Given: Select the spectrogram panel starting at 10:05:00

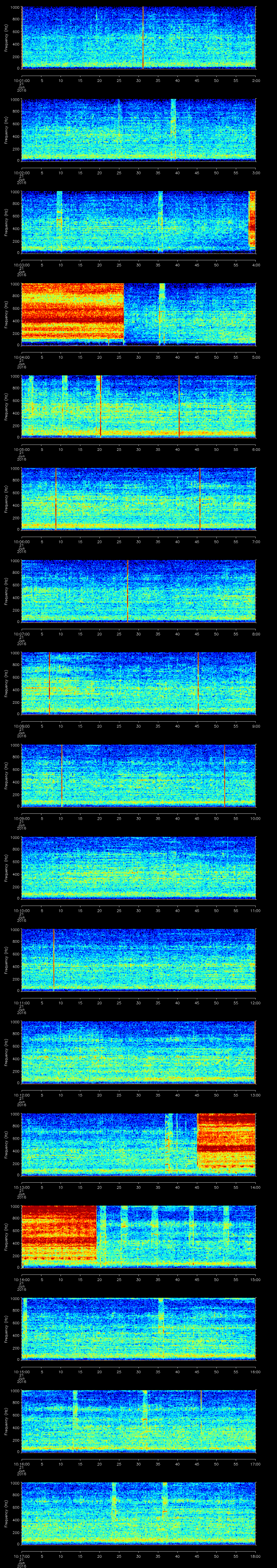Looking at the screenshot, I should pyautogui.click(x=138, y=407).
